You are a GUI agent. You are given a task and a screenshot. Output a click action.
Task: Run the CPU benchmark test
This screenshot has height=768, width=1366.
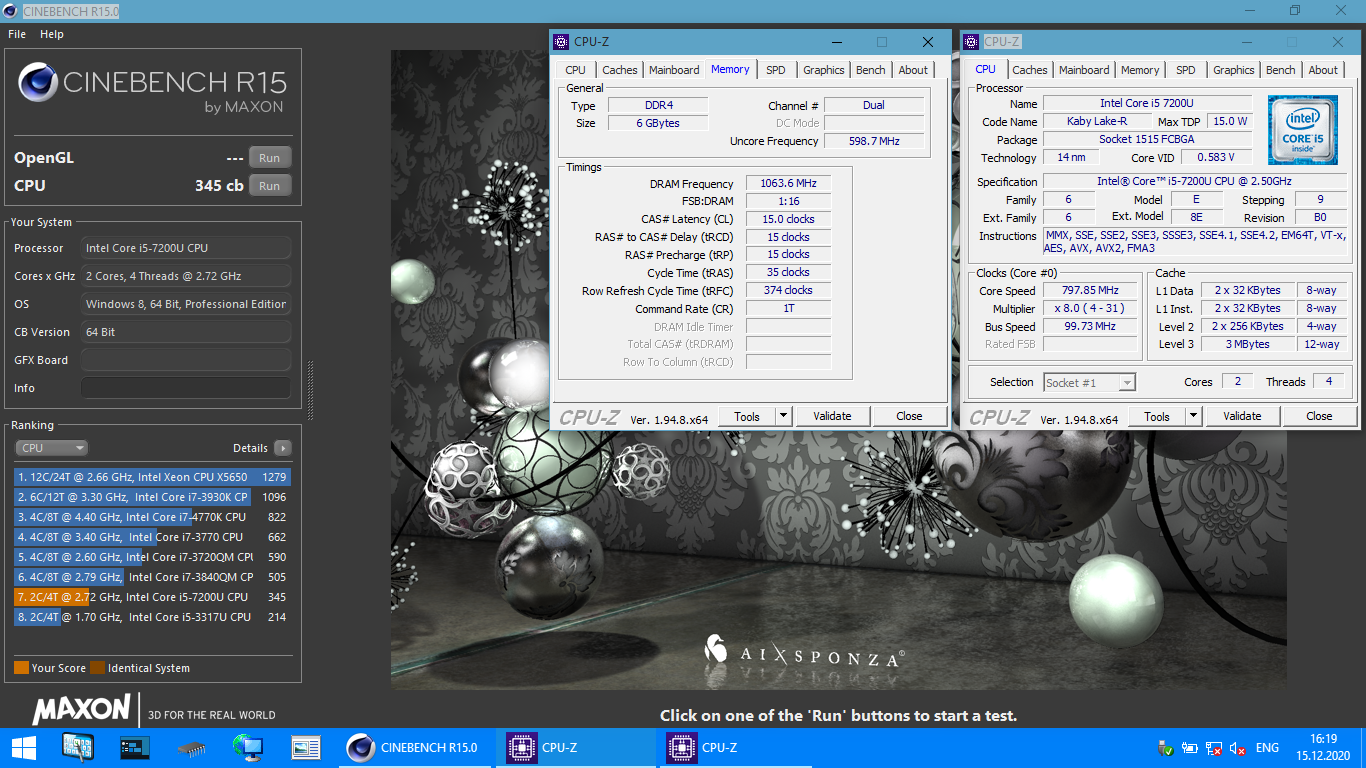tap(269, 186)
